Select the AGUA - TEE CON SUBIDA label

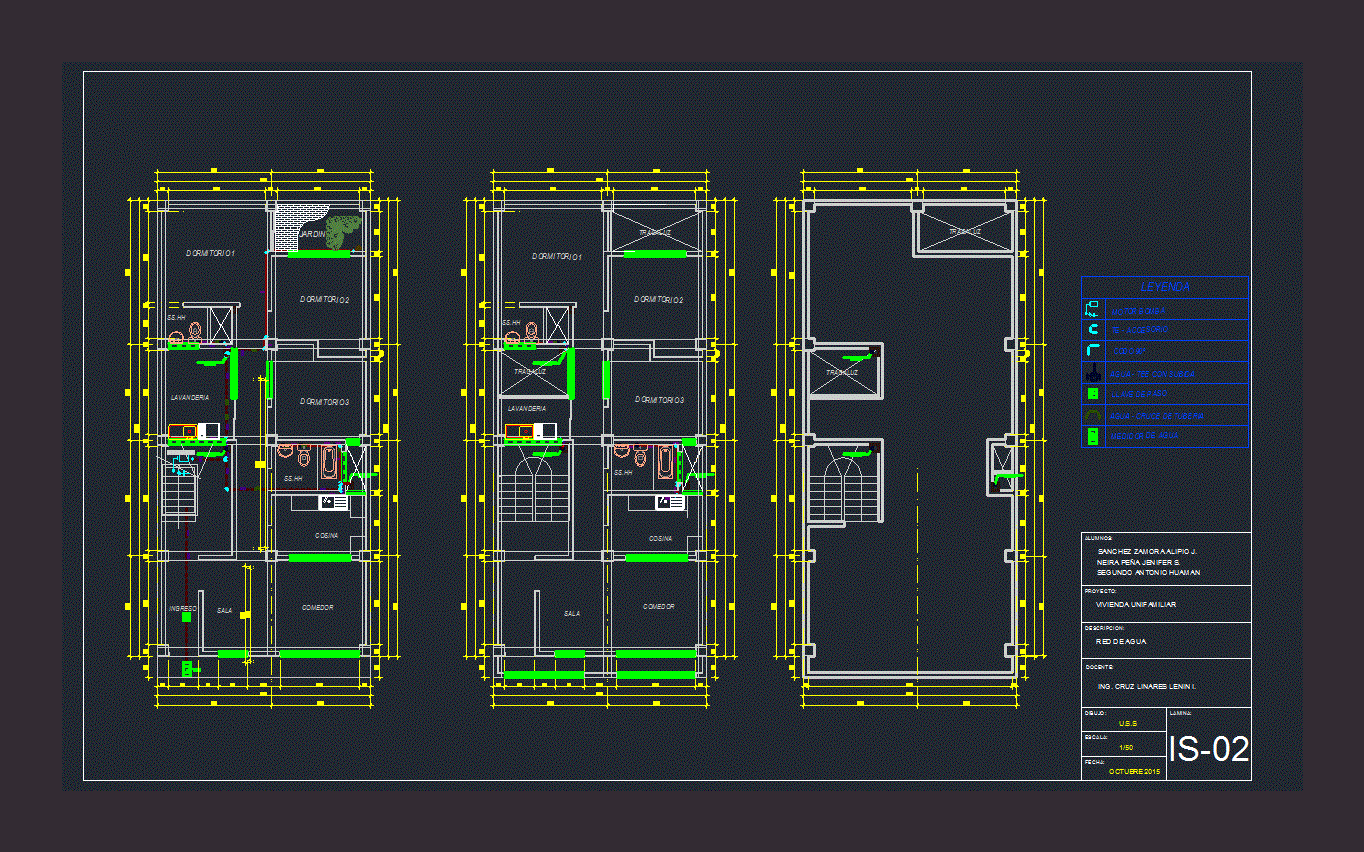tap(1152, 374)
